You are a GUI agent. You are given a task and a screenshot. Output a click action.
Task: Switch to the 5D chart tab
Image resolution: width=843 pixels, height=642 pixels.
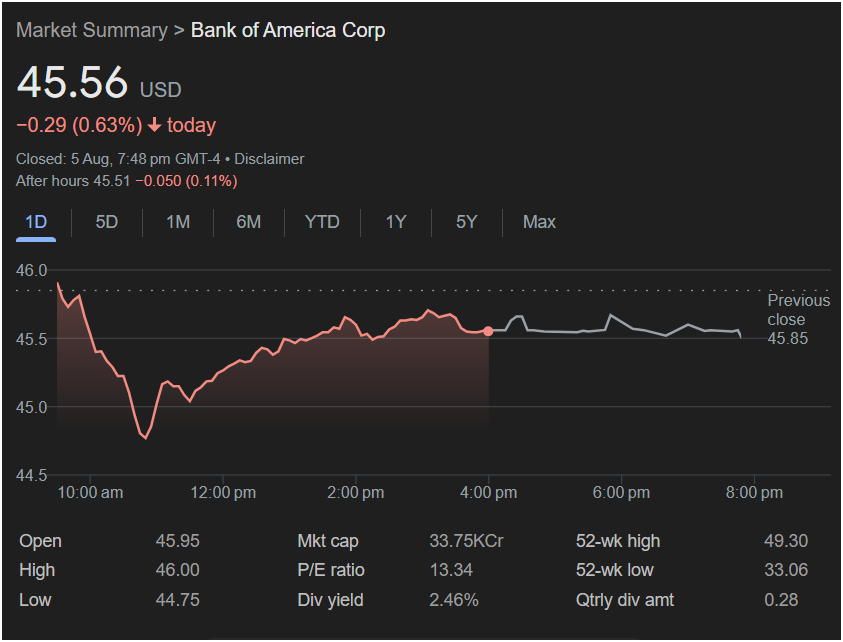(106, 222)
